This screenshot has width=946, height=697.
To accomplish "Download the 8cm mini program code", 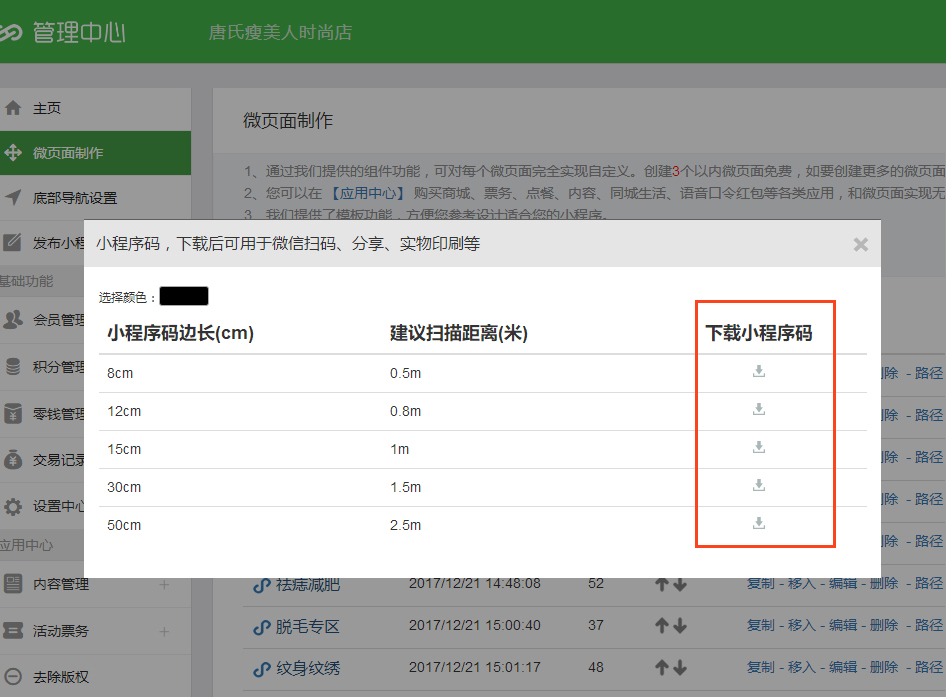I will [x=759, y=372].
